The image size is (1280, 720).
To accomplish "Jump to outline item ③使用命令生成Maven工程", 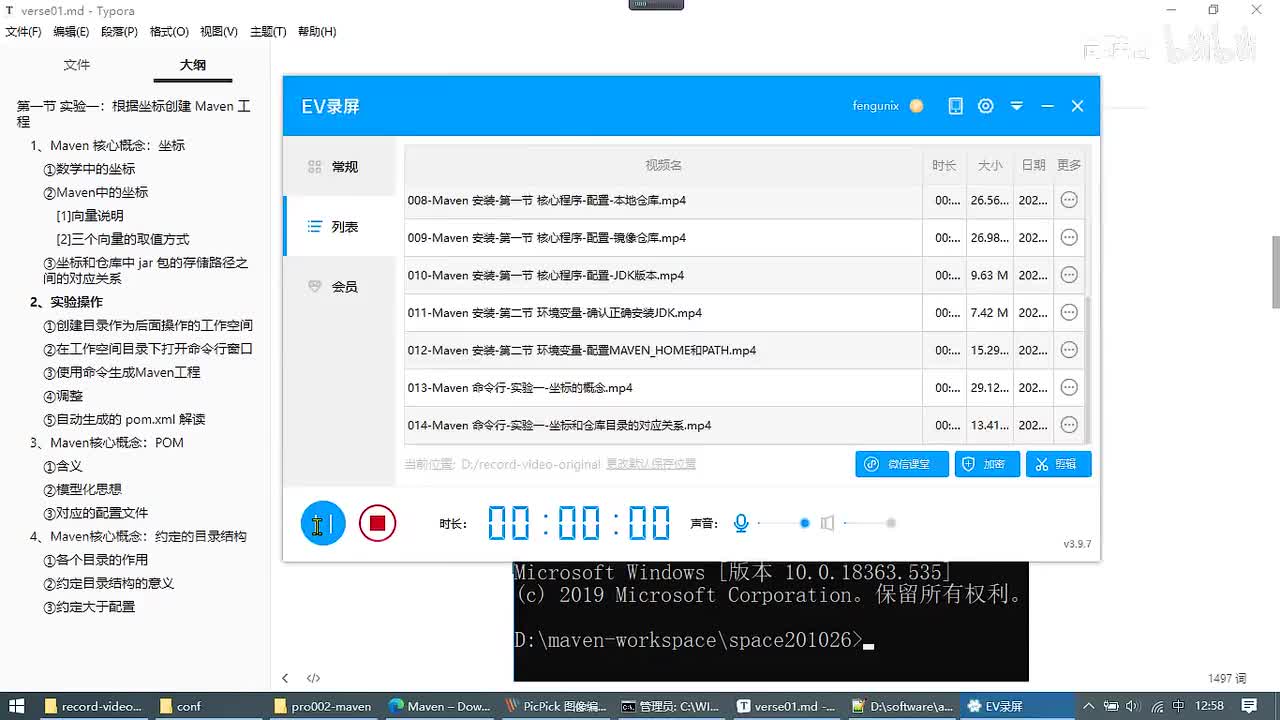I will (122, 373).
